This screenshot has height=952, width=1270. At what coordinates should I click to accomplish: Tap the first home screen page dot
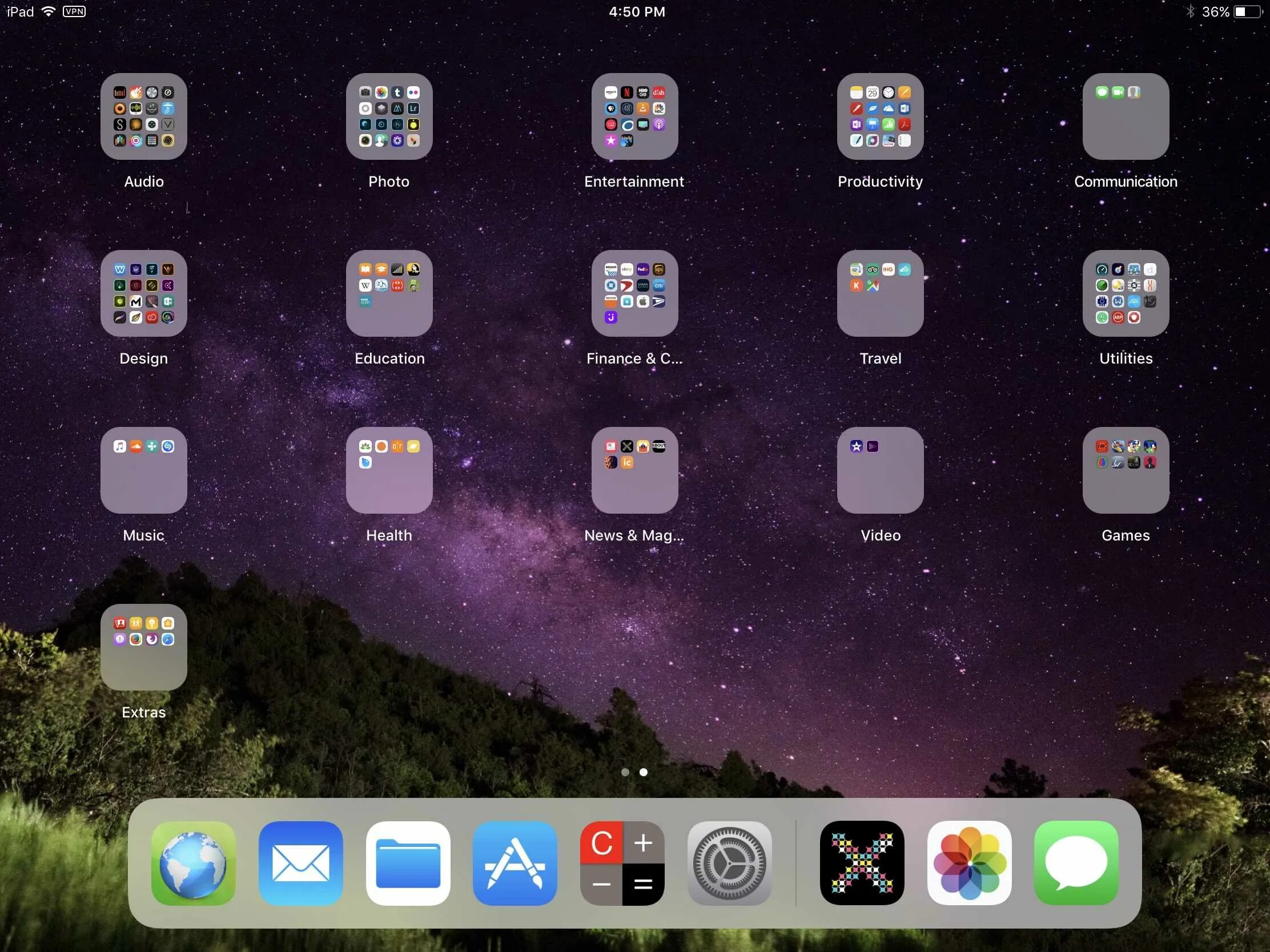coord(625,772)
